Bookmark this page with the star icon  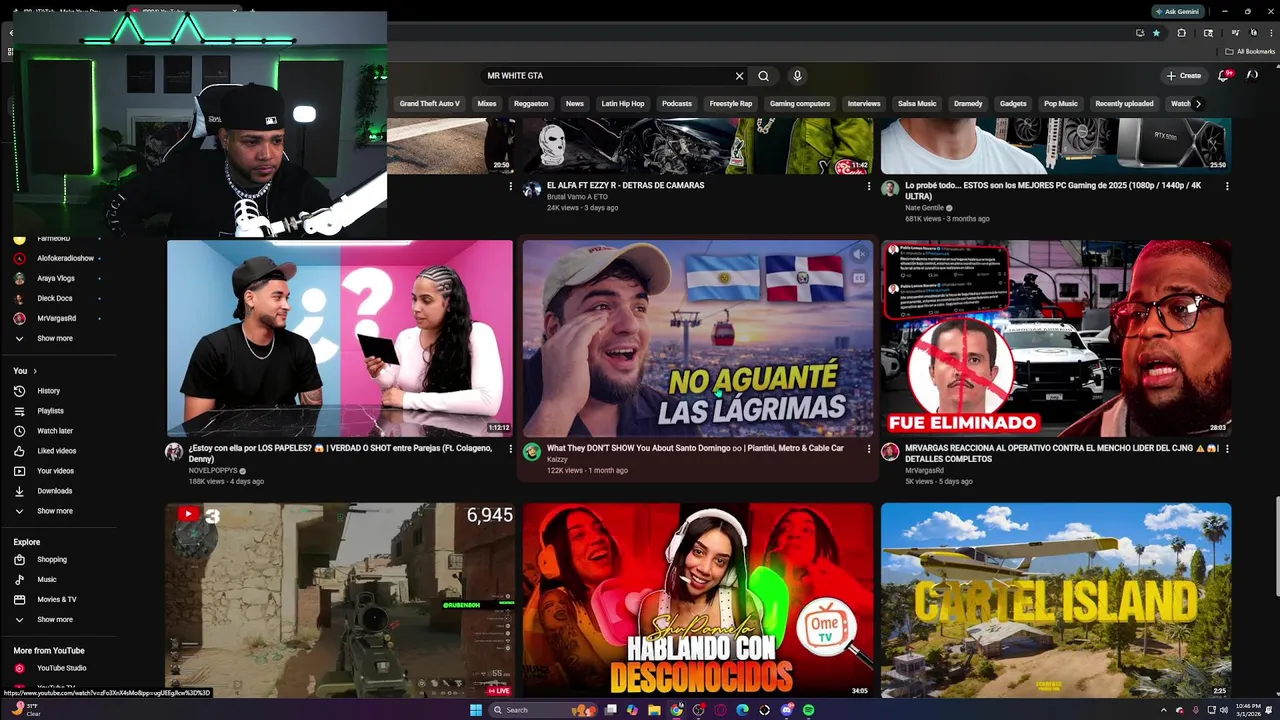(x=1157, y=33)
